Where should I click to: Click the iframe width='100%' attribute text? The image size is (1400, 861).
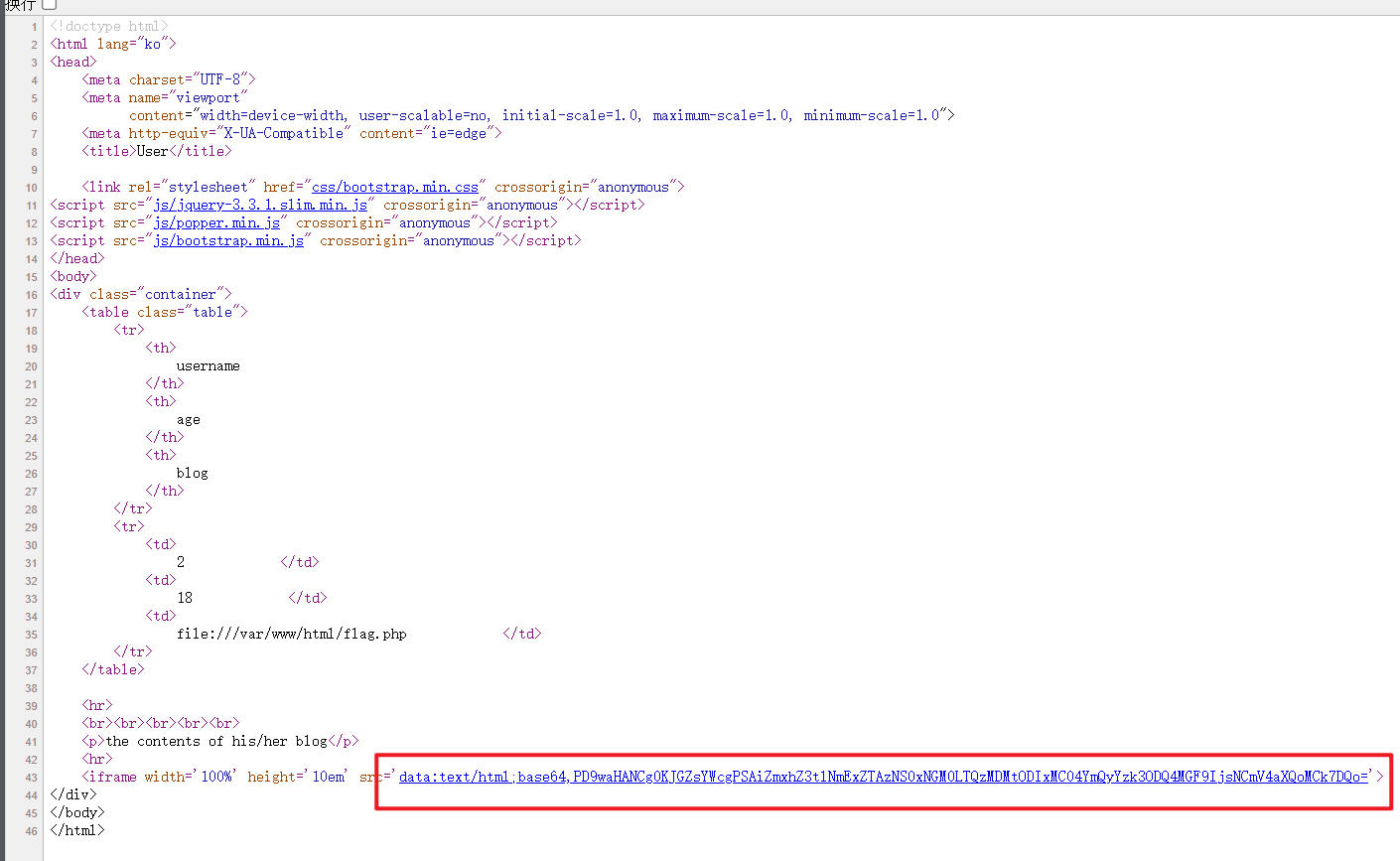click(189, 777)
